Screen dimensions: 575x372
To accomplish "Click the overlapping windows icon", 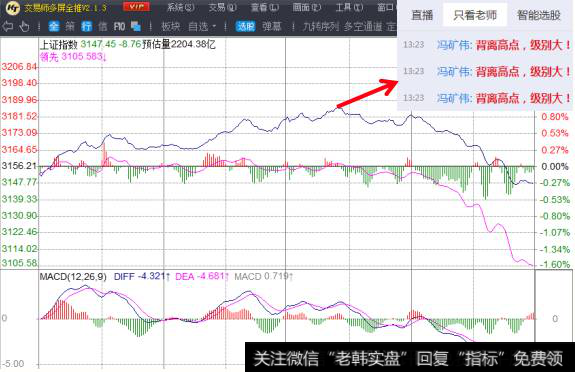I will pos(136,26).
